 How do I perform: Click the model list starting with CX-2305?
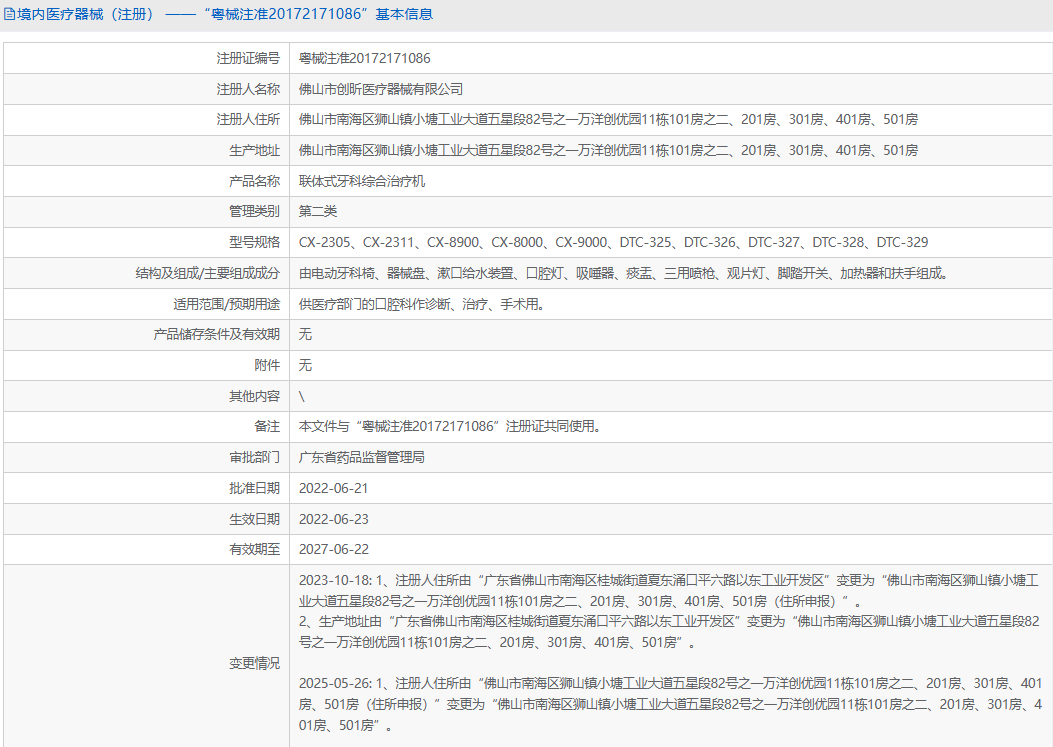(613, 243)
